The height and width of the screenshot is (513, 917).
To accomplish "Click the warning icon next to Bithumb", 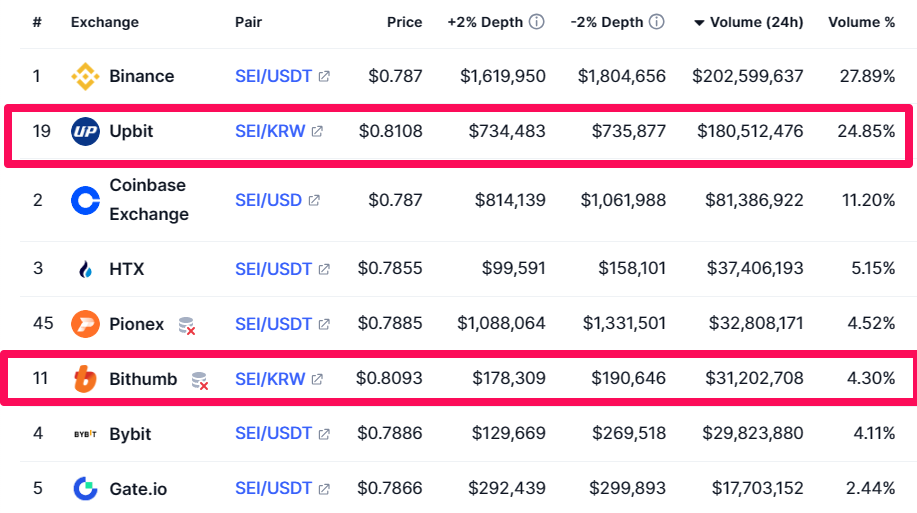I will coord(201,380).
